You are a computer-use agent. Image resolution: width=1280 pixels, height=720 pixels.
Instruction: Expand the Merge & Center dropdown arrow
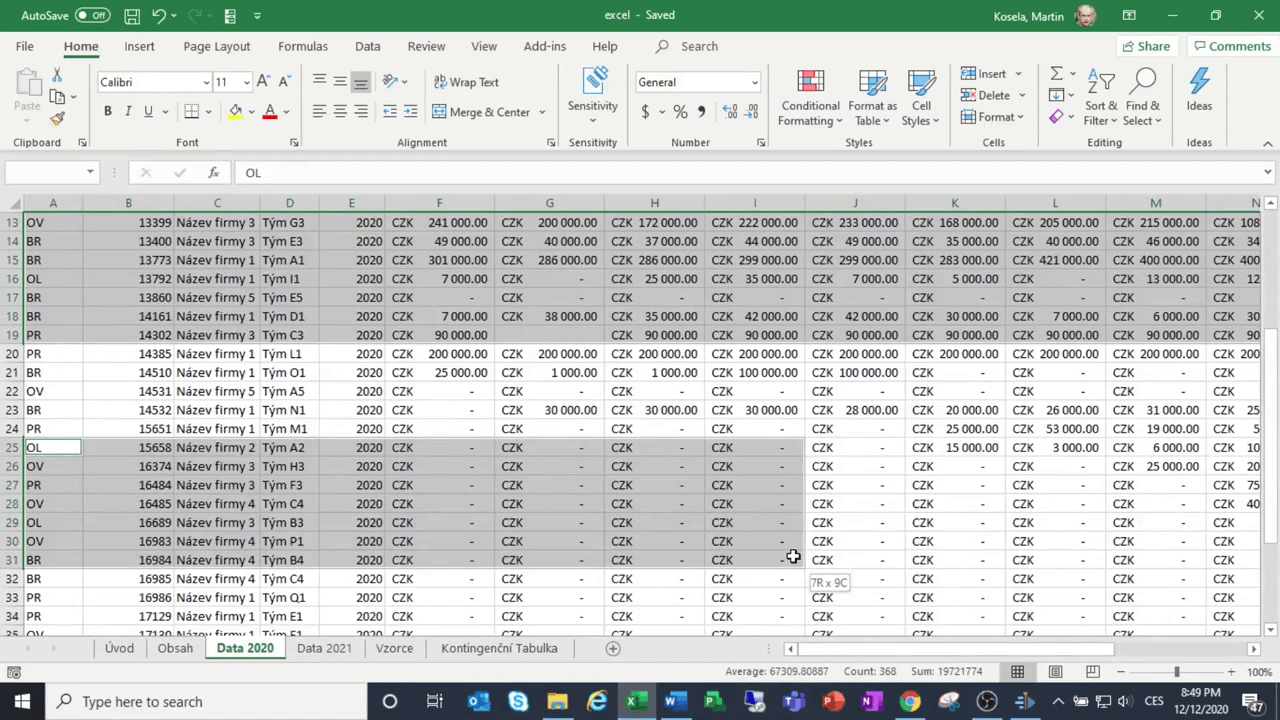point(542,112)
